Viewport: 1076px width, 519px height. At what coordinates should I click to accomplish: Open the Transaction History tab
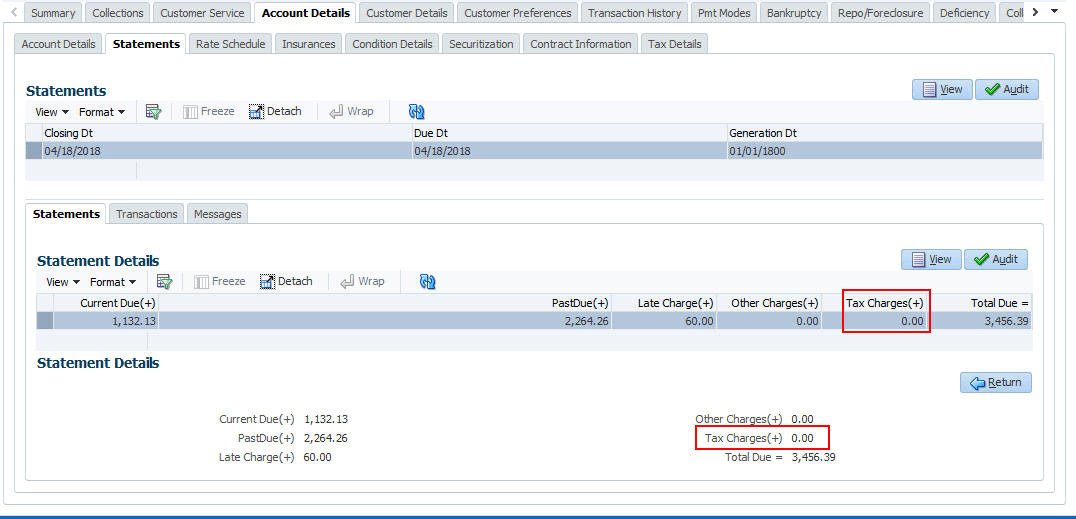tap(635, 13)
